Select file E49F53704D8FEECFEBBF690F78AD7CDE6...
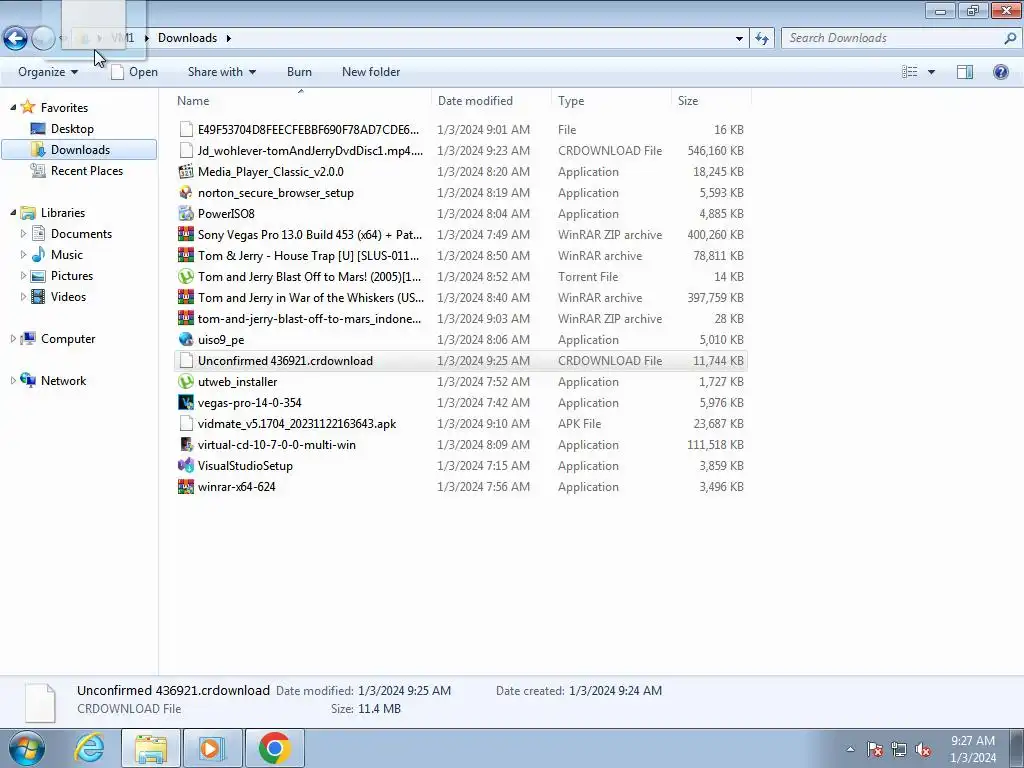 [308, 130]
